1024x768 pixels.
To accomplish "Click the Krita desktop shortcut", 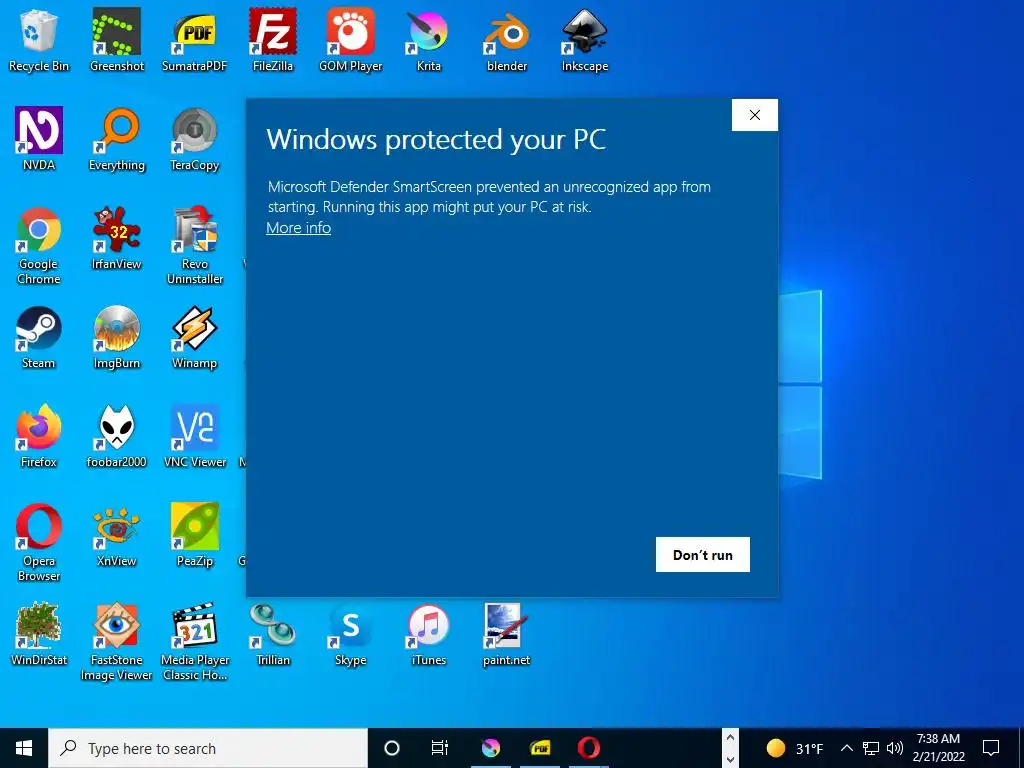I will coord(428,39).
